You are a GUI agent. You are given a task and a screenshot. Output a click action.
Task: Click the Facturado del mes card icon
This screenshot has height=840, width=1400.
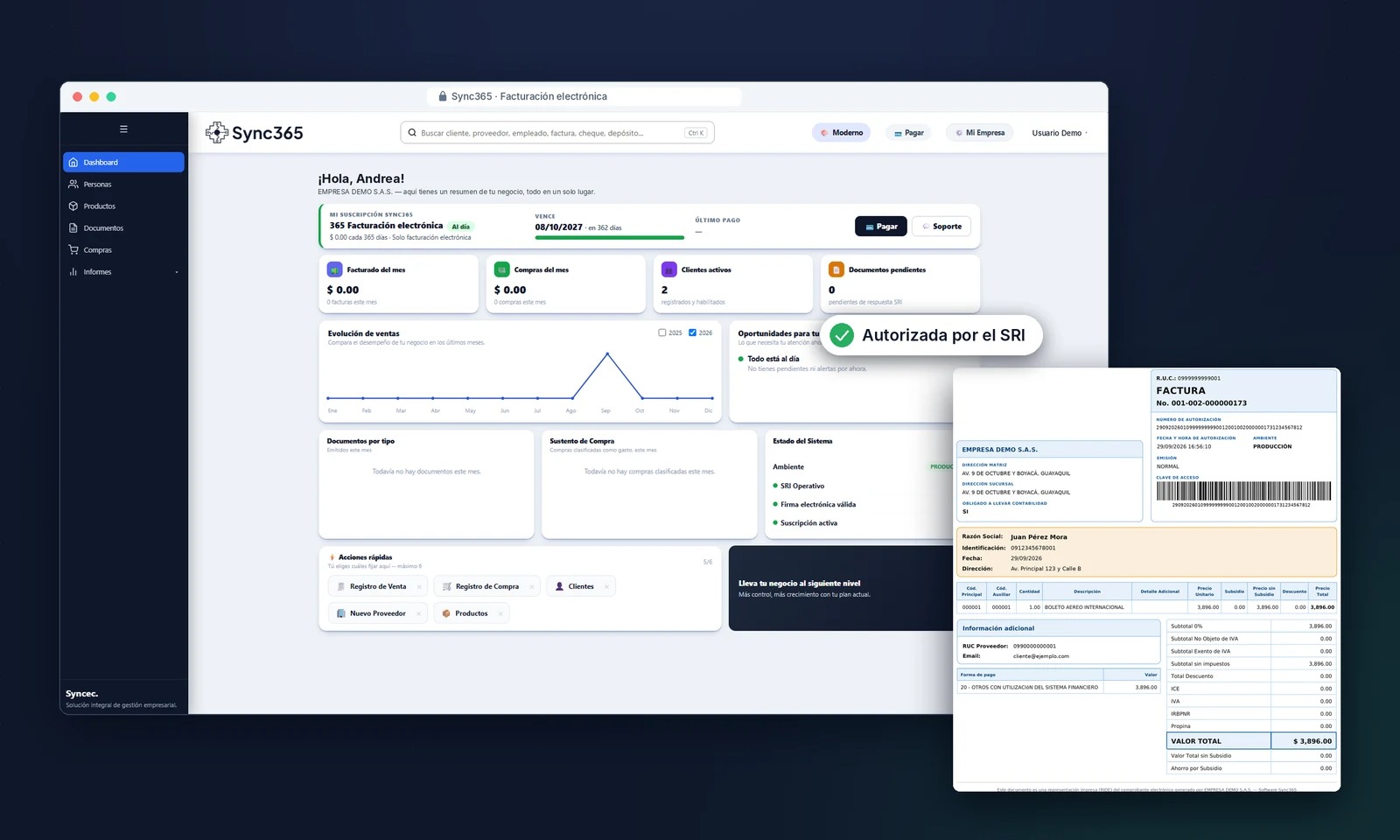pos(334,269)
